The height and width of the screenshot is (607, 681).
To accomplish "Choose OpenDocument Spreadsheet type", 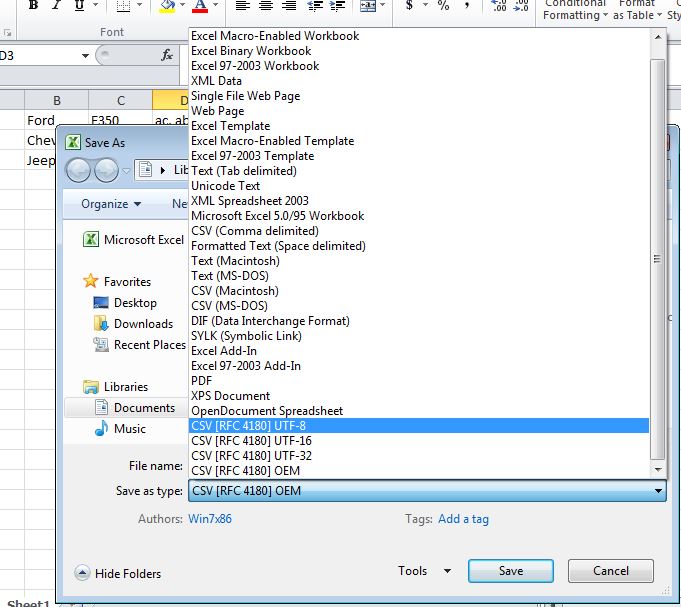I will pyautogui.click(x=419, y=411).
